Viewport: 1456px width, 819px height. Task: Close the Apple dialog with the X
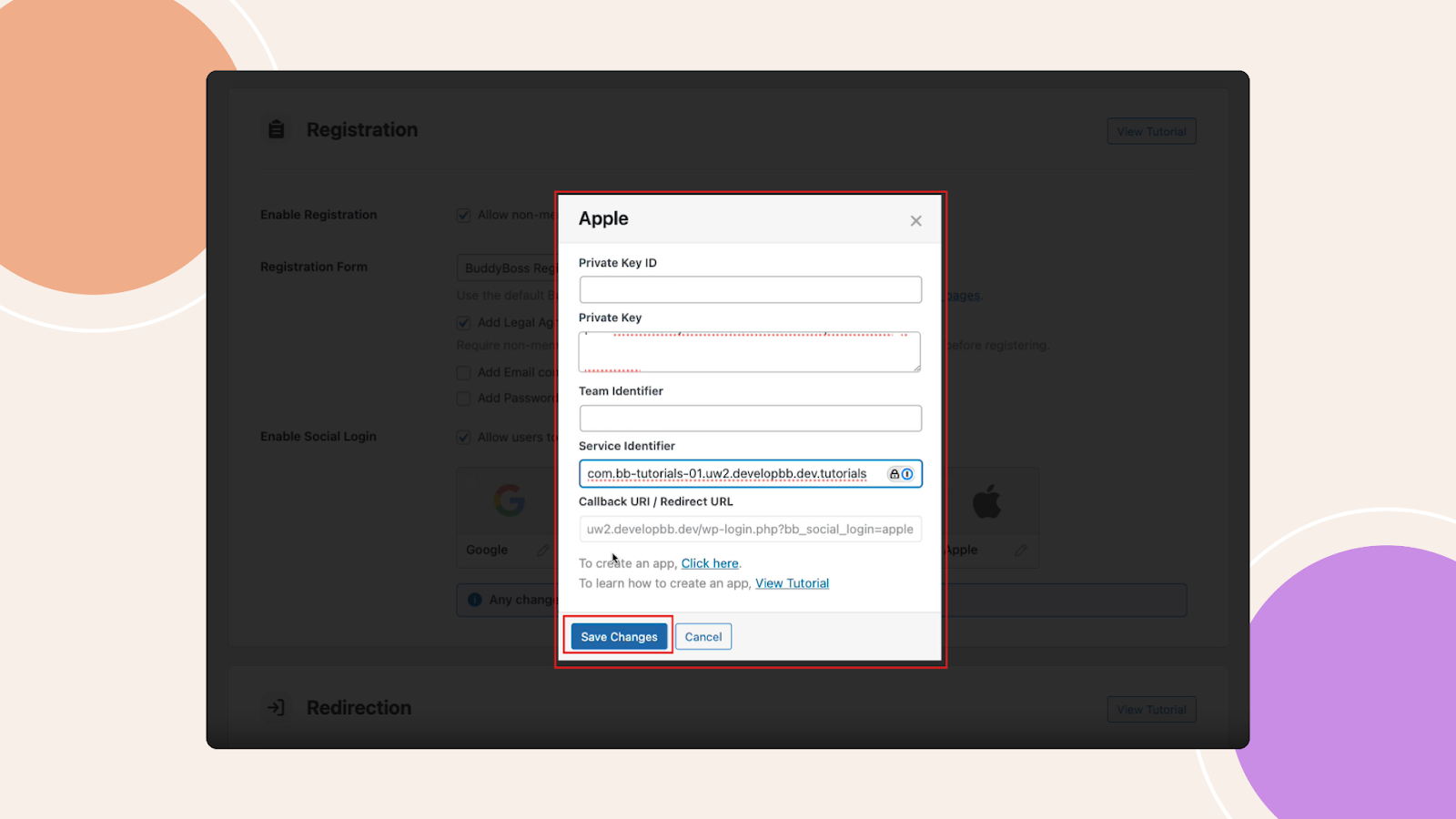click(915, 221)
